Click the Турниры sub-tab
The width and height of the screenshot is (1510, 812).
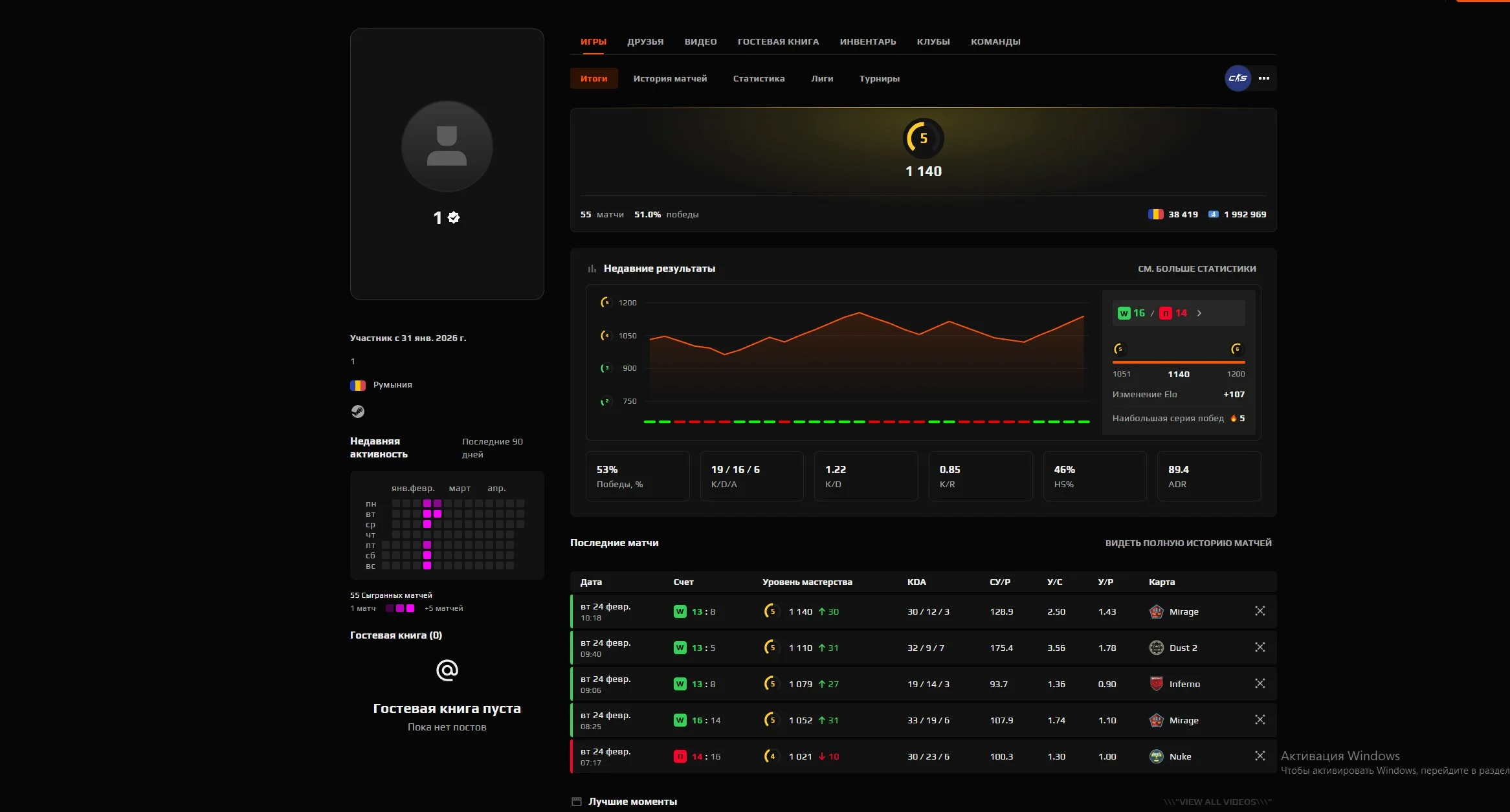pos(879,78)
